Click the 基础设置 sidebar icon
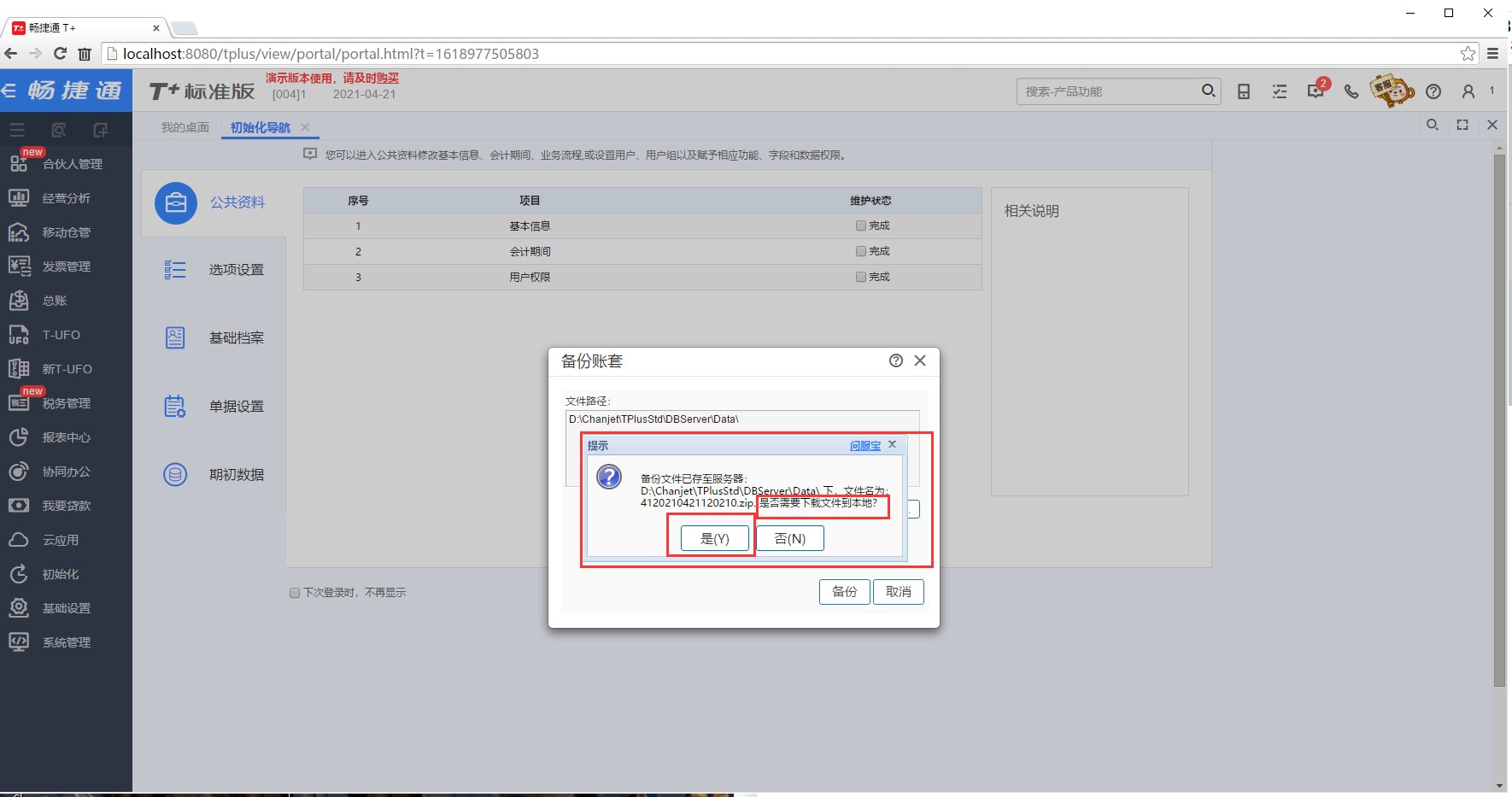 19,608
